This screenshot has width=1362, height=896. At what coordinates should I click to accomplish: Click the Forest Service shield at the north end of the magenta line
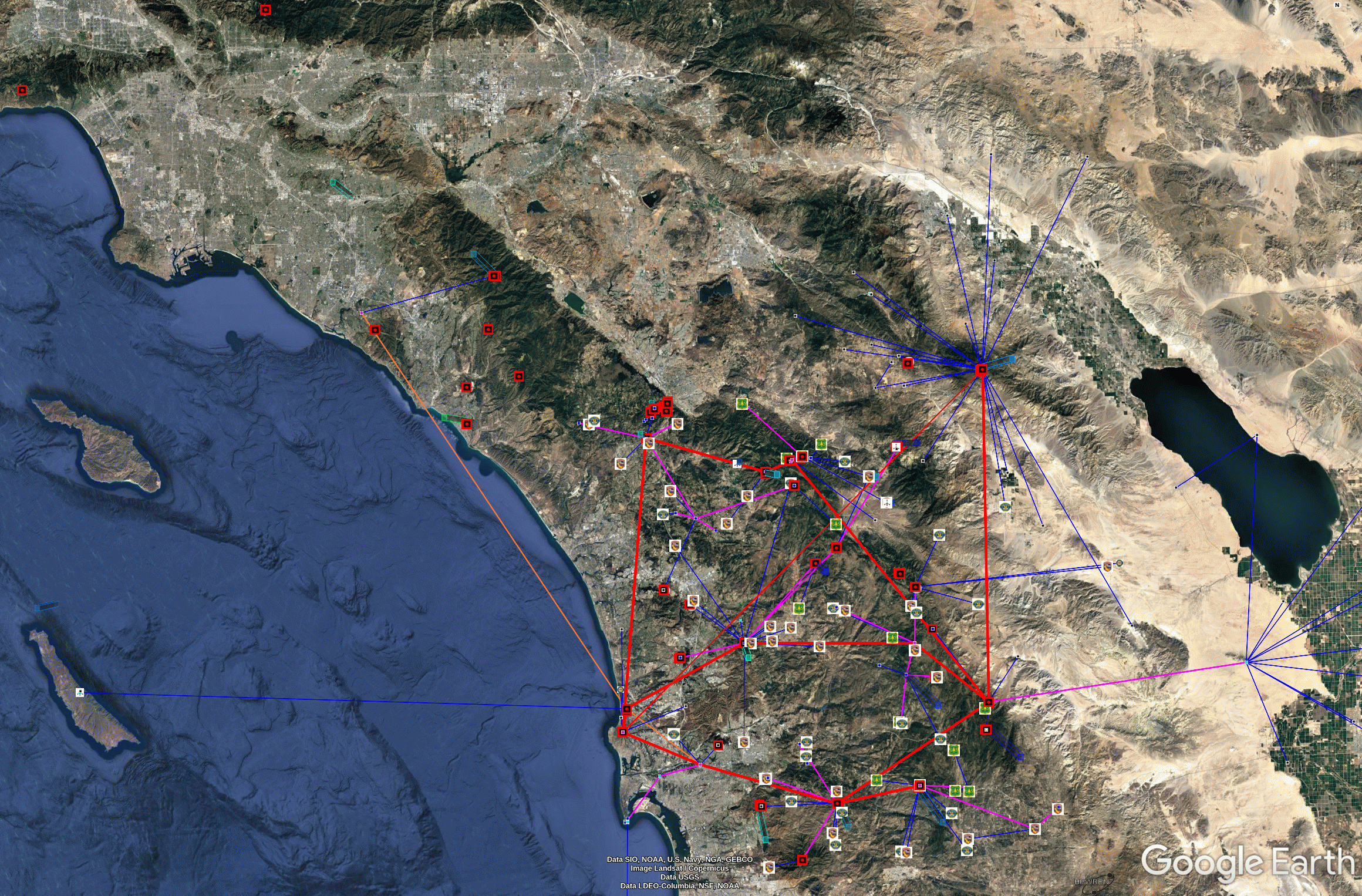(743, 403)
